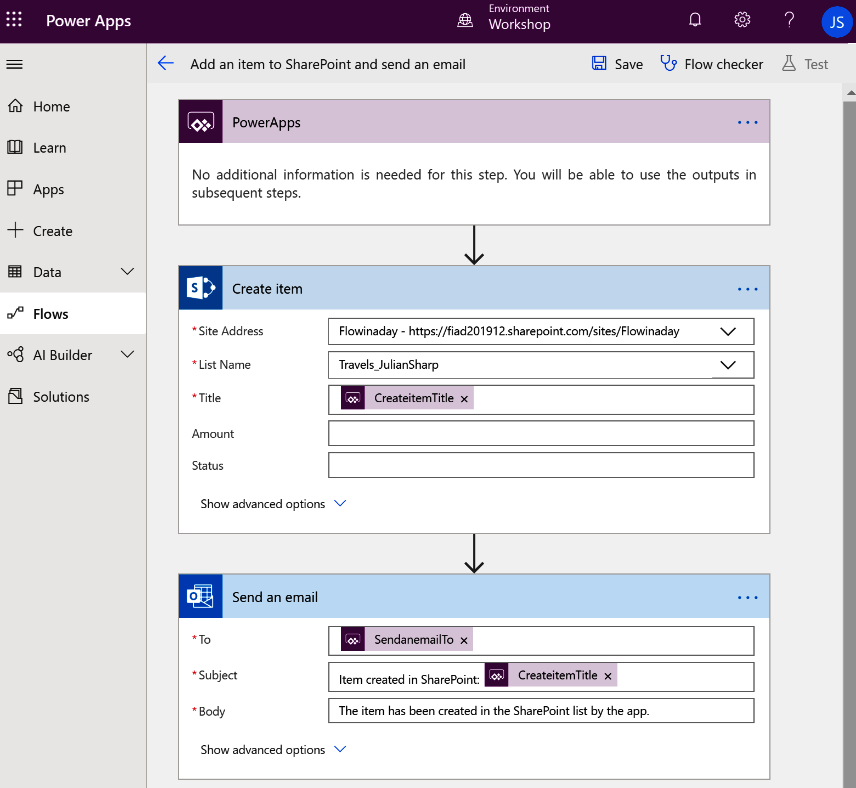Open the Create item ellipsis menu
Viewport: 856px width, 788px height.
(x=747, y=289)
